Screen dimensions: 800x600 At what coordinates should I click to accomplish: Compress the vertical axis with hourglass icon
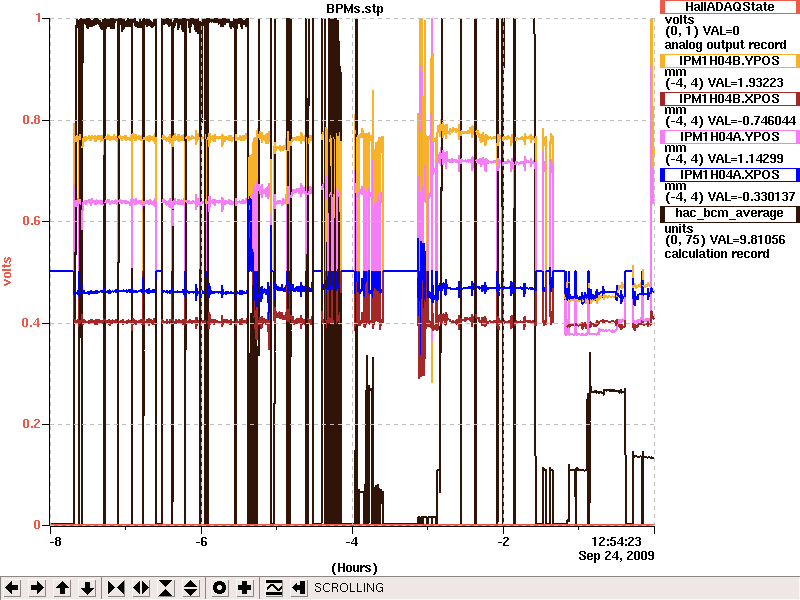point(166,588)
